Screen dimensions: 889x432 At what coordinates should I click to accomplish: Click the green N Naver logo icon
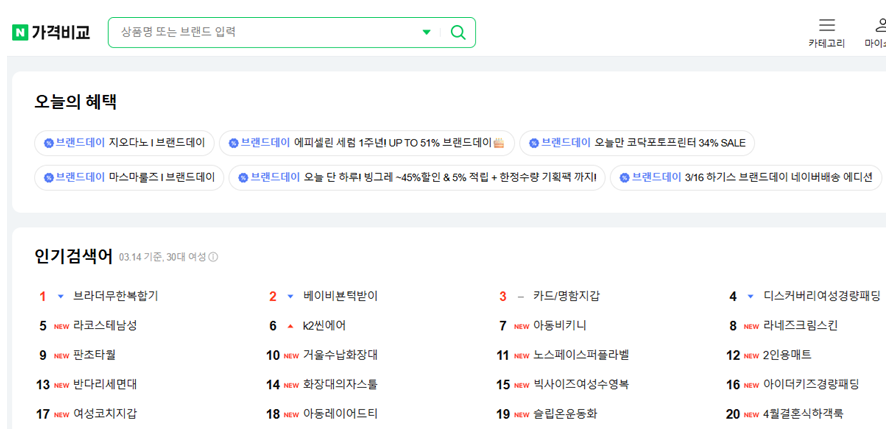[20, 33]
